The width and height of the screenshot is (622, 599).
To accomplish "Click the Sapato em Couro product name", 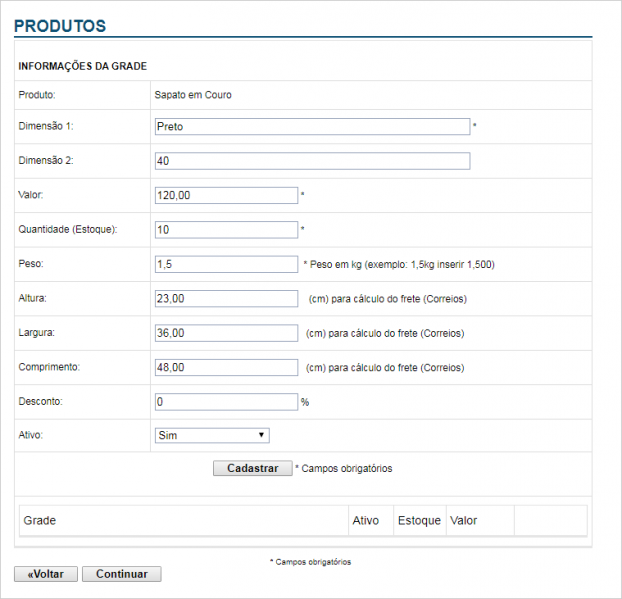I will (192, 95).
